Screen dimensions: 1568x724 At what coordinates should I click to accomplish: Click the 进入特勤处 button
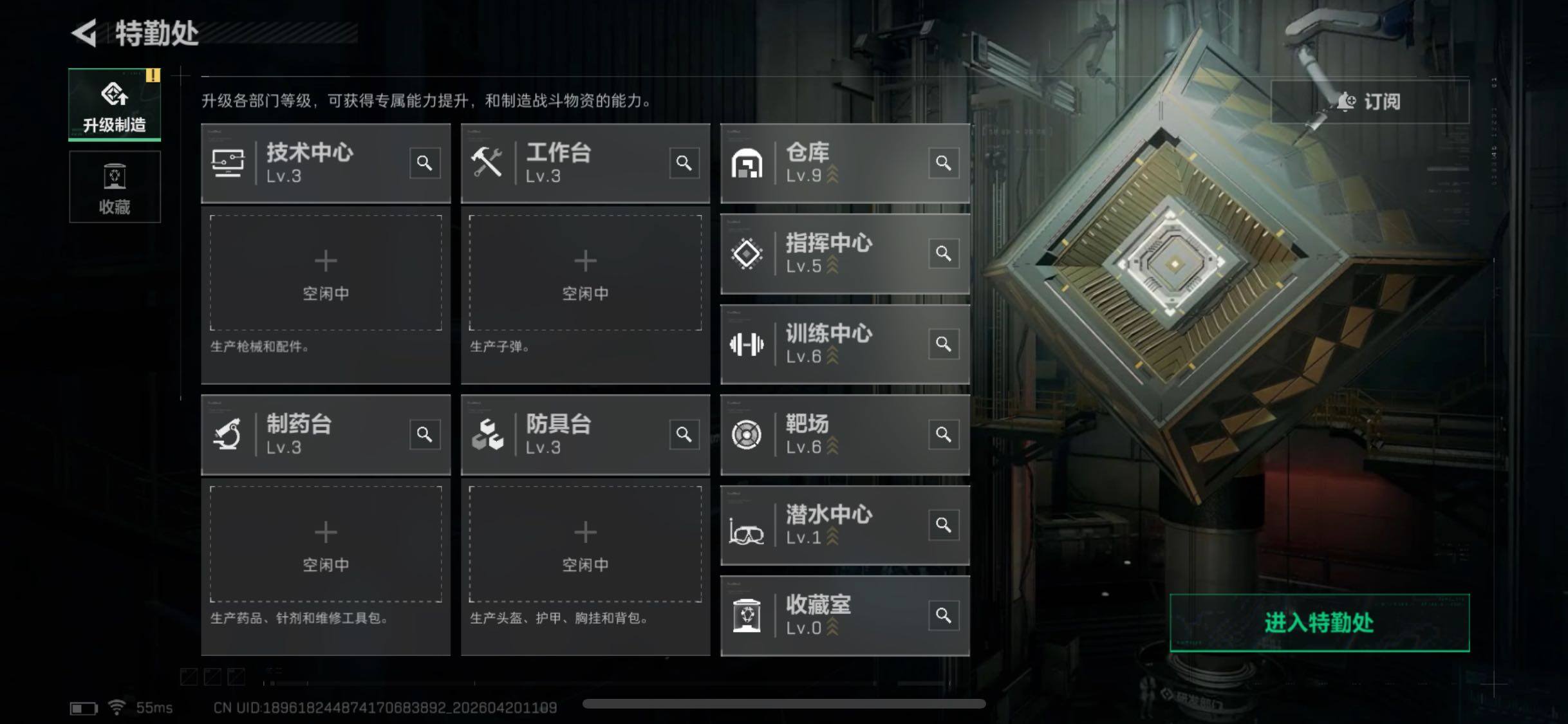[1320, 623]
